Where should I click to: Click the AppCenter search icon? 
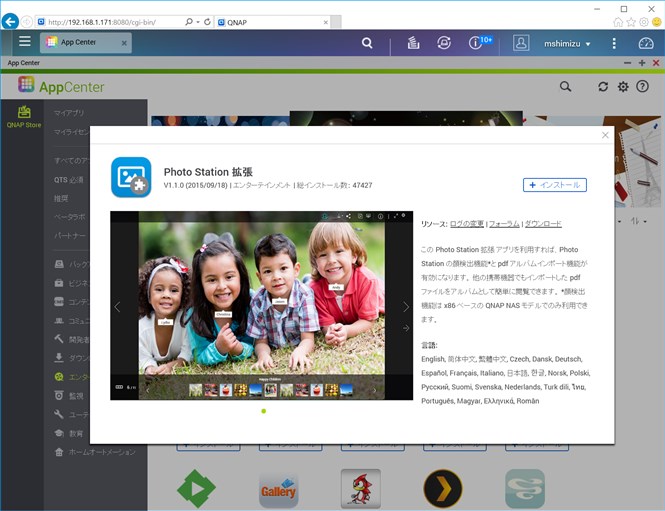[565, 87]
